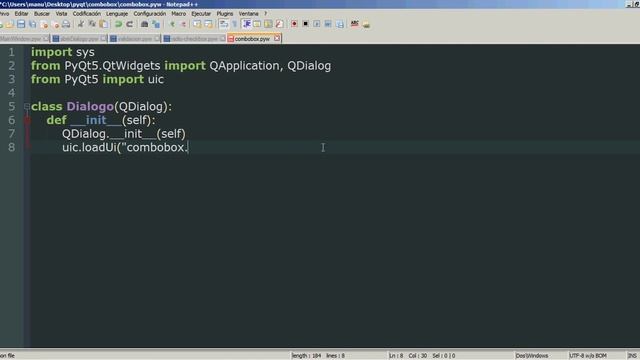Toggle the indent guide toolbar icon
640x360 pixels.
point(247,24)
